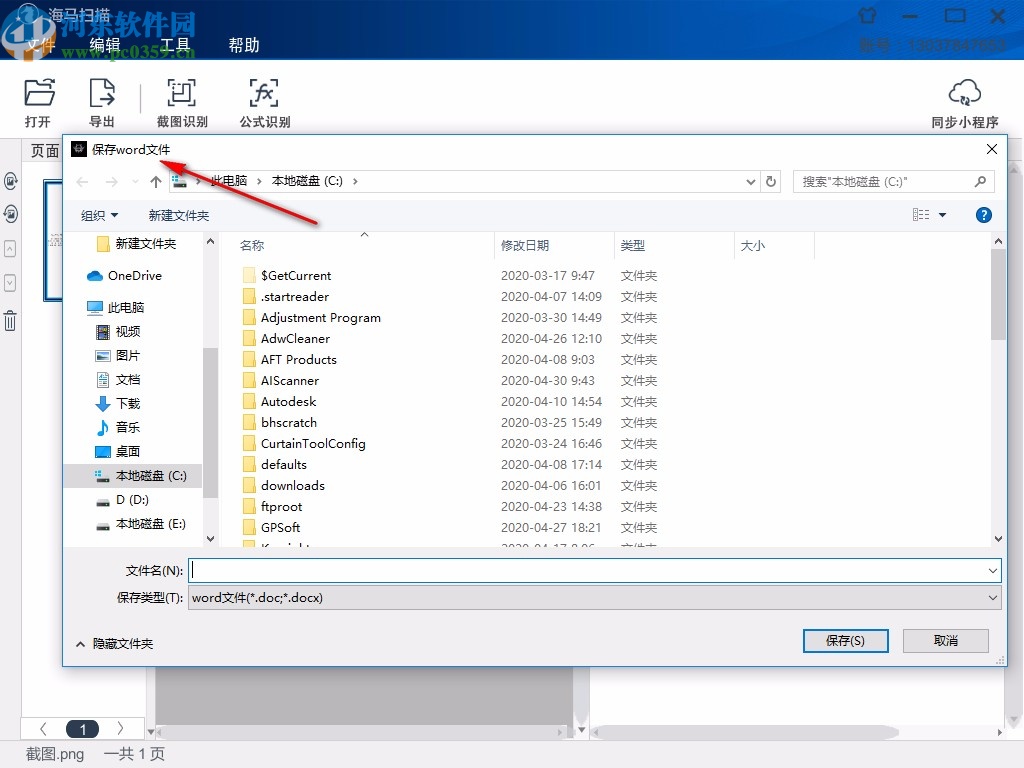Select 桌面 in navigation pane
This screenshot has height=768, width=1024.
(x=118, y=451)
